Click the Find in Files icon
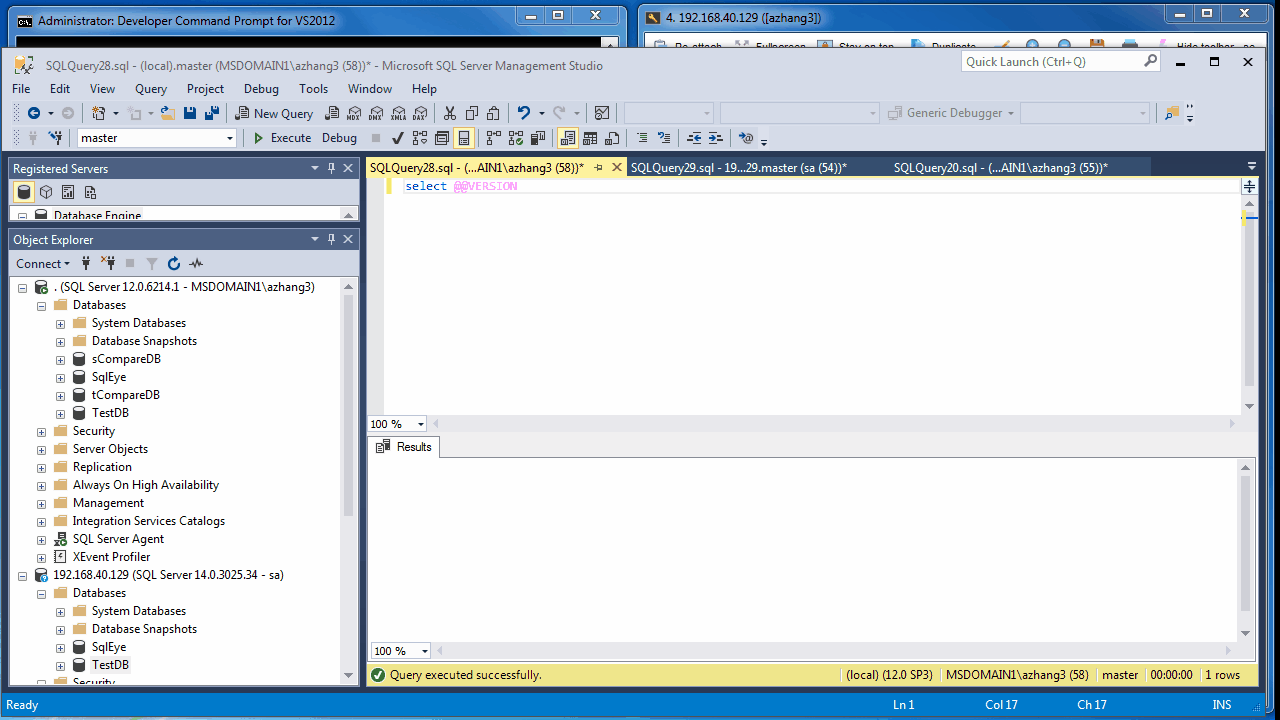Screen dimensions: 1280x720 pyautogui.click(x=1172, y=113)
